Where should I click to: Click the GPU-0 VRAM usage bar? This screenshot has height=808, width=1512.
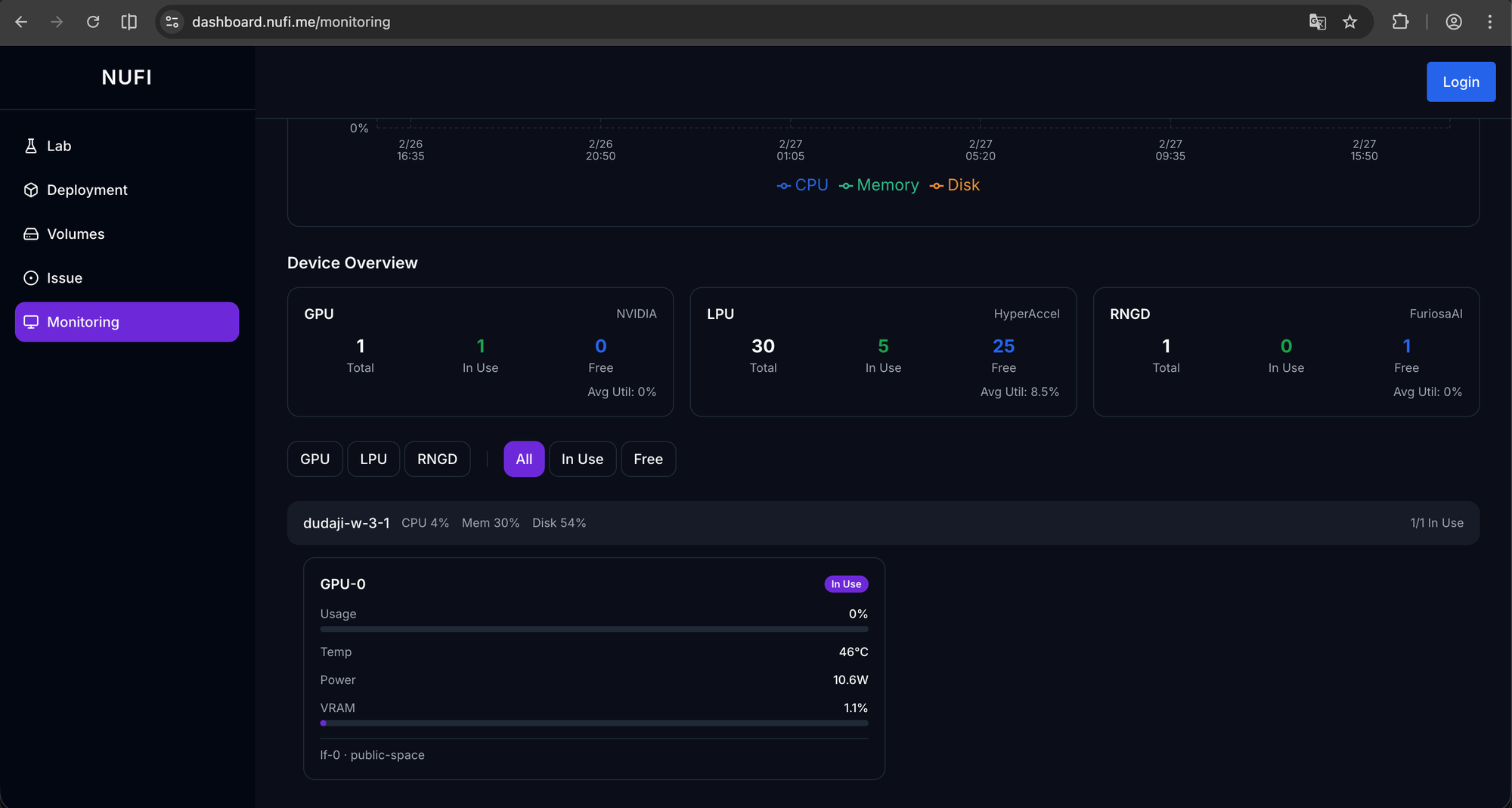593,723
